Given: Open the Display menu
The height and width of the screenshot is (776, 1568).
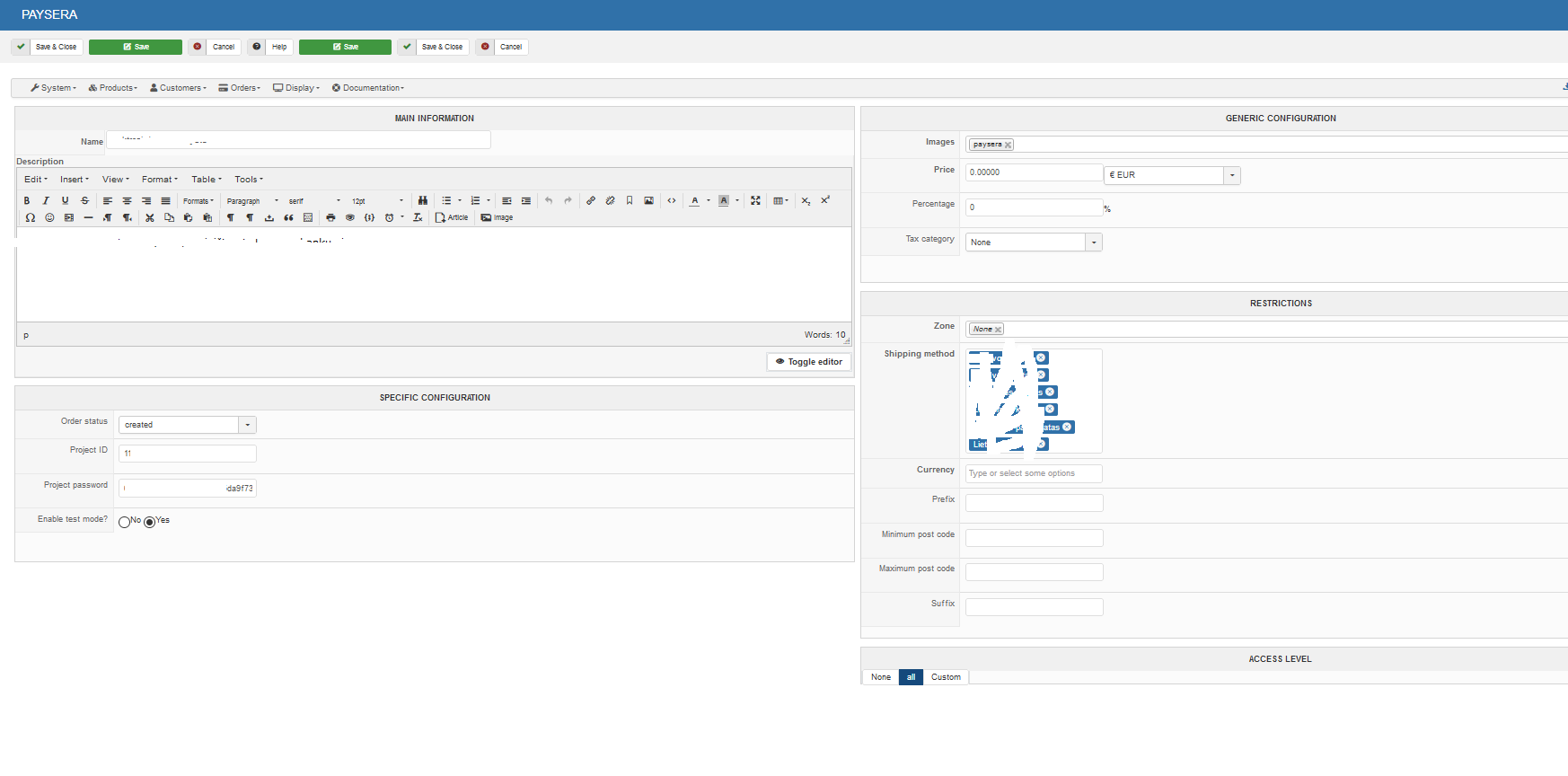Looking at the screenshot, I should pyautogui.click(x=296, y=88).
